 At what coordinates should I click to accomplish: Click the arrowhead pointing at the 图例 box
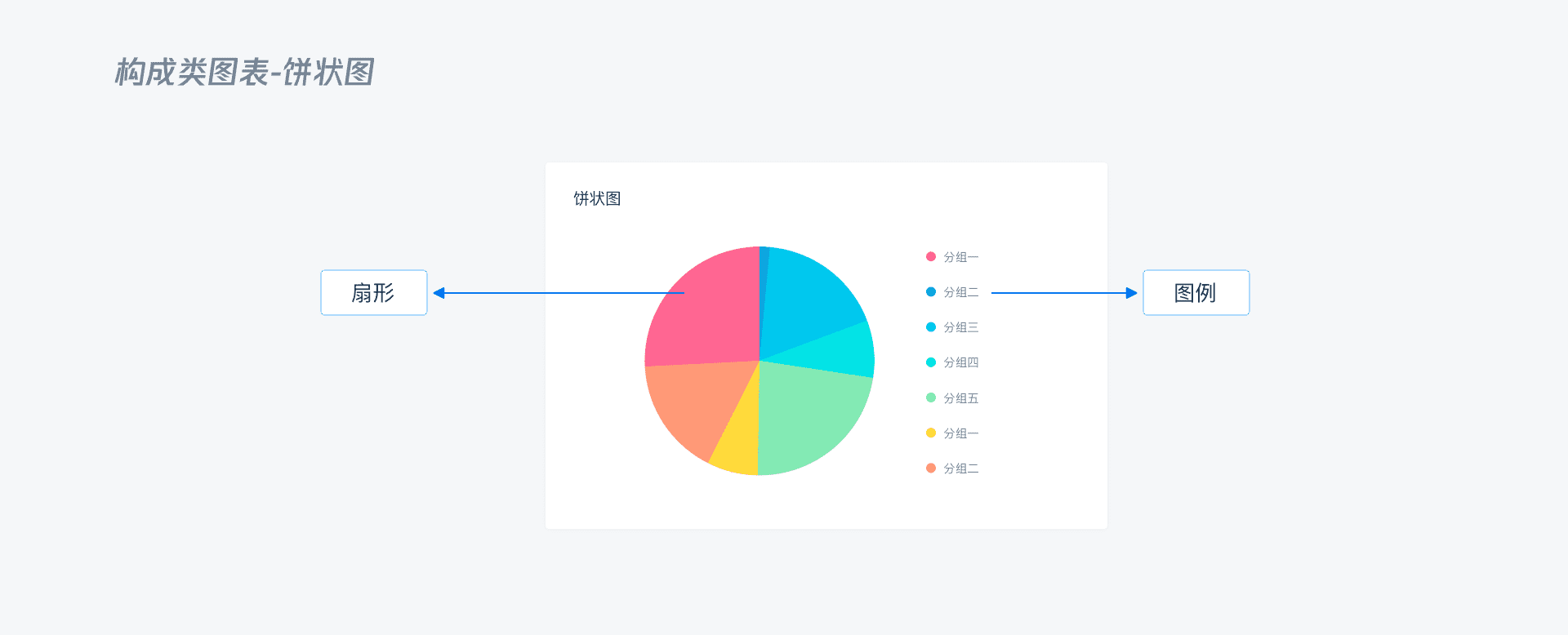point(1131,293)
